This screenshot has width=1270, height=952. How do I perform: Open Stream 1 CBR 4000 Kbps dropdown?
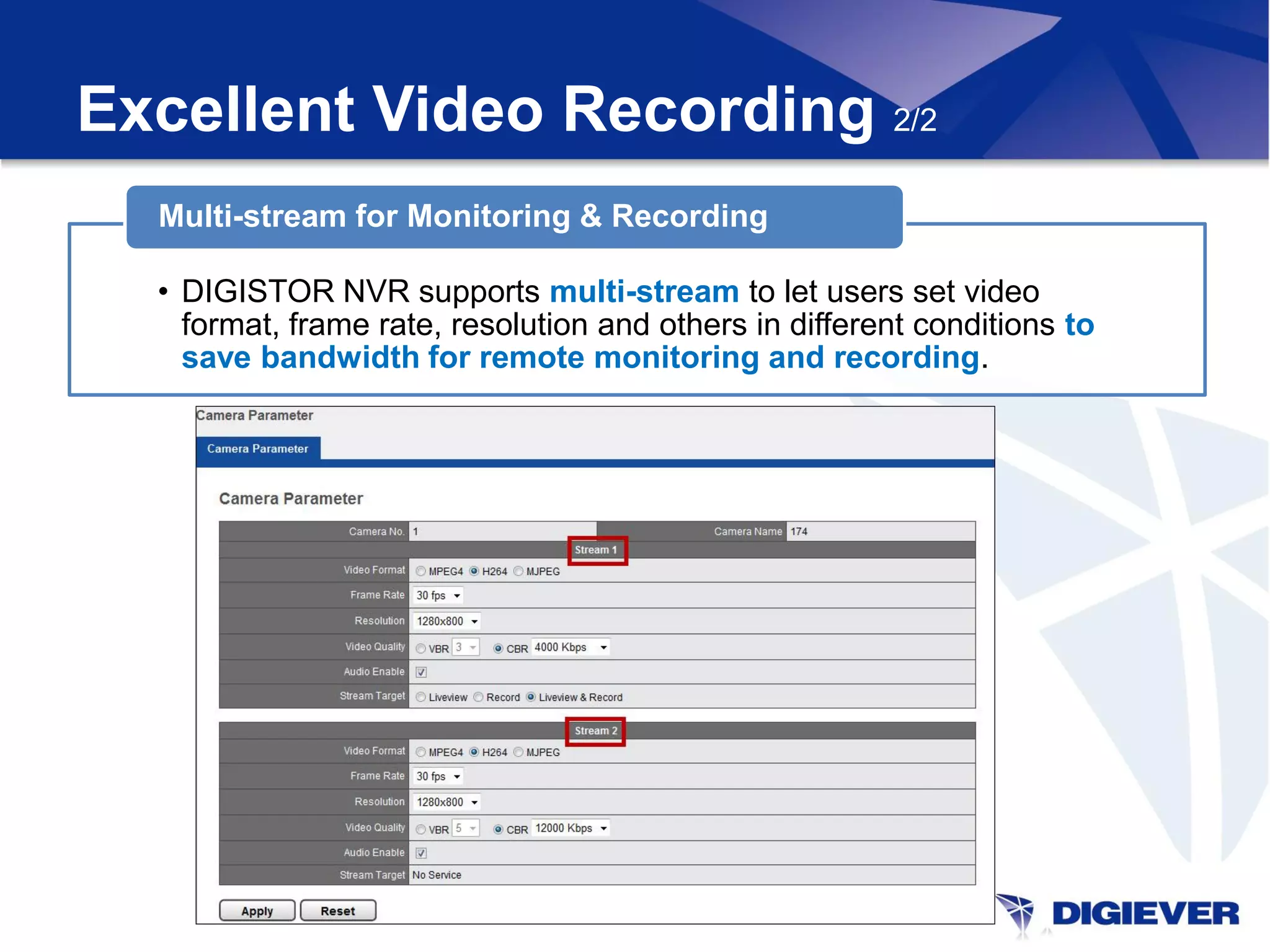571,647
